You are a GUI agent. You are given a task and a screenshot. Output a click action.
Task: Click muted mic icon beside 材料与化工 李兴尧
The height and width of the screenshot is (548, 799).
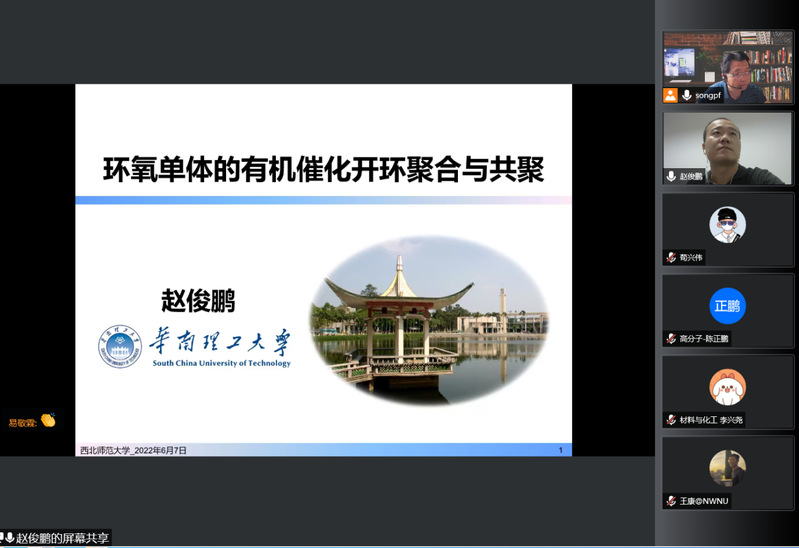(671, 420)
